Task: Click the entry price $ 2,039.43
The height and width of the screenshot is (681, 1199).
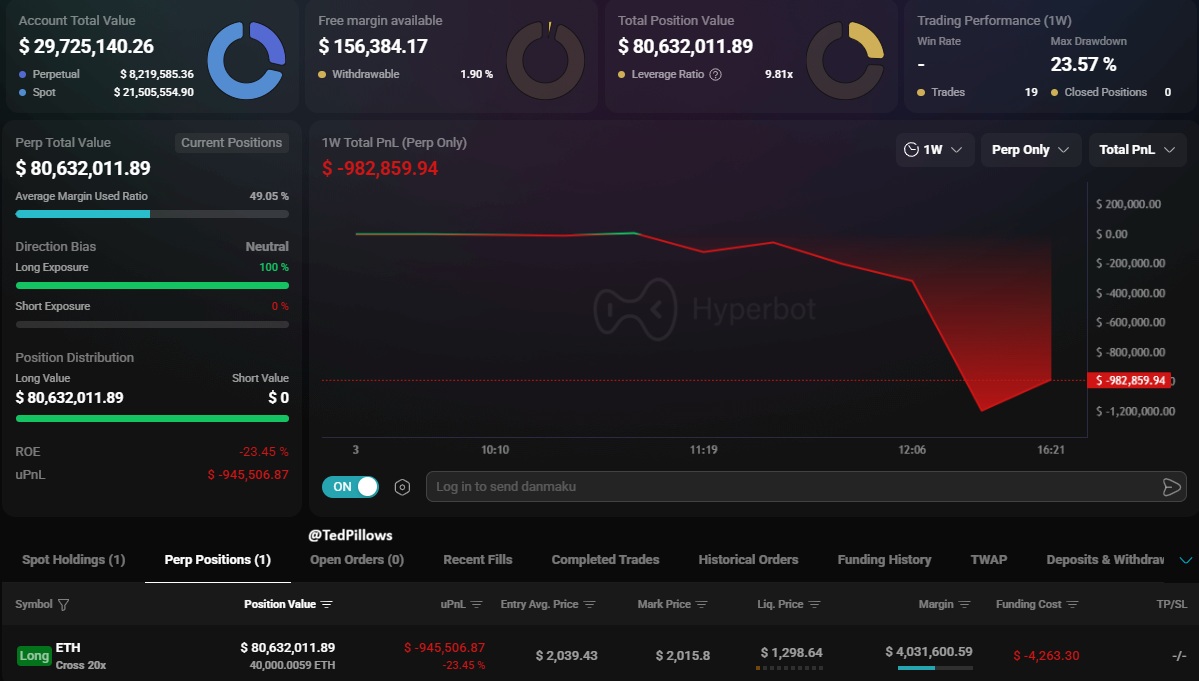Action: tap(567, 656)
